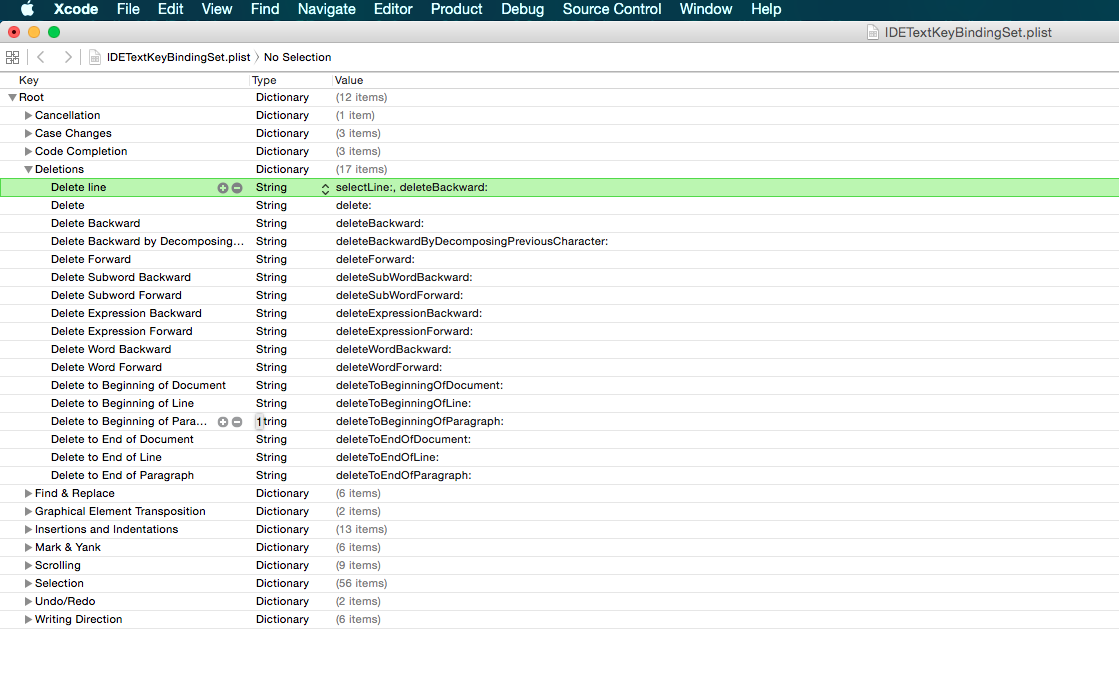Image resolution: width=1119 pixels, height=694 pixels.
Task: Click the Value column header
Action: click(349, 81)
